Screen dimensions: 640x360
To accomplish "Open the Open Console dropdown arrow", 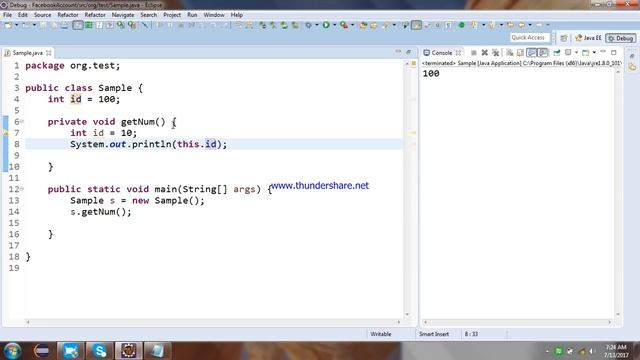I will point(594,53).
